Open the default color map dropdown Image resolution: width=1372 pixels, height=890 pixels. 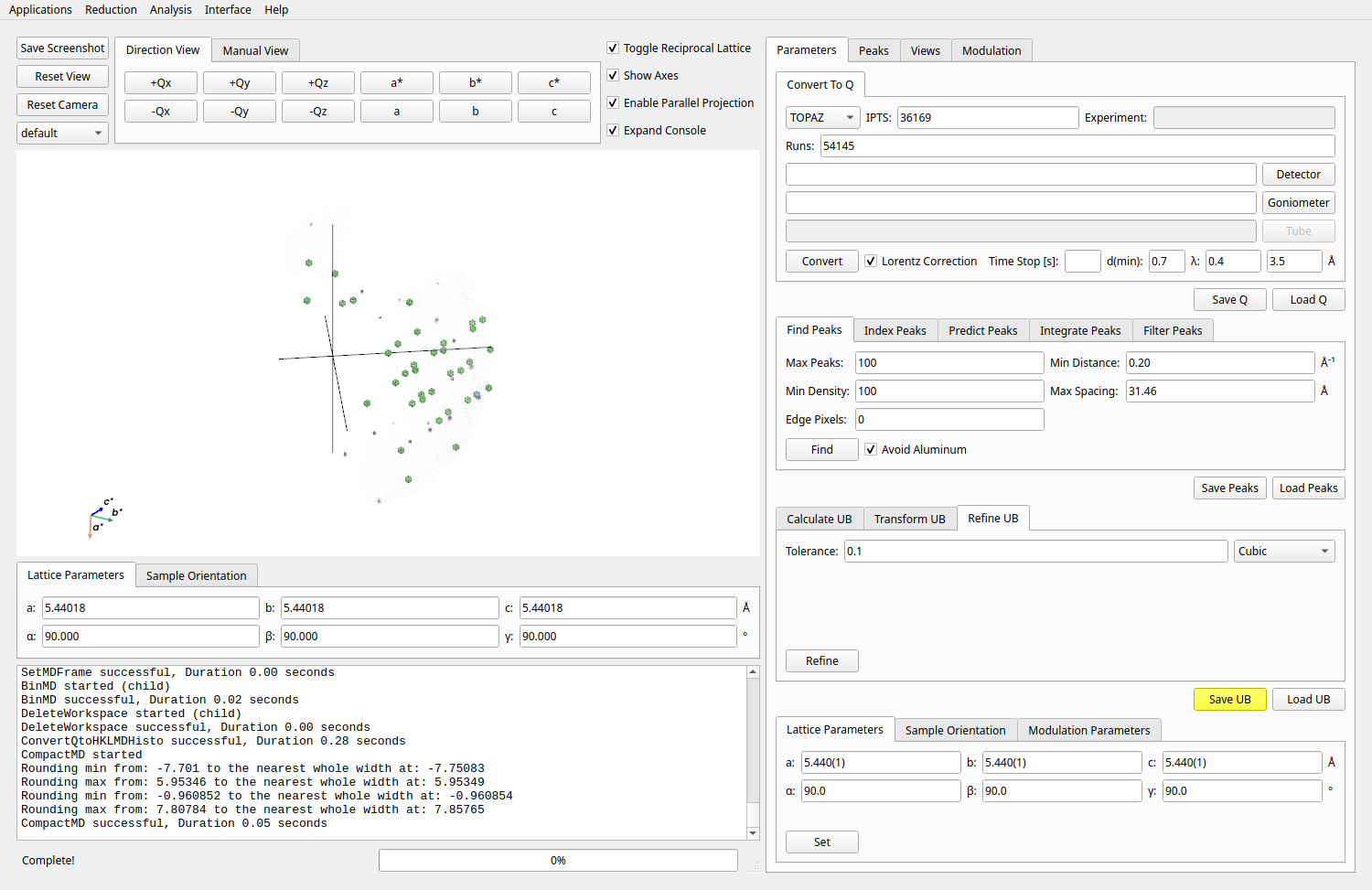(62, 133)
